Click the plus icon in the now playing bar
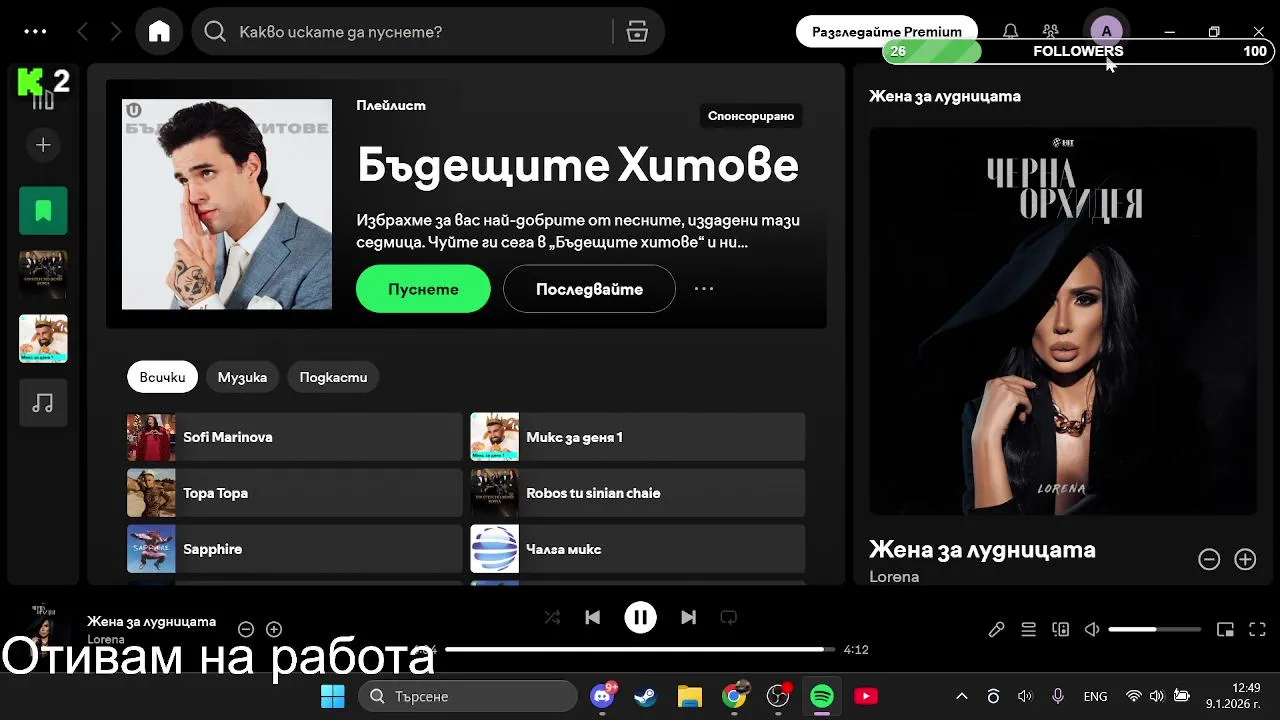Screen dimensions: 1280x720 point(274,629)
